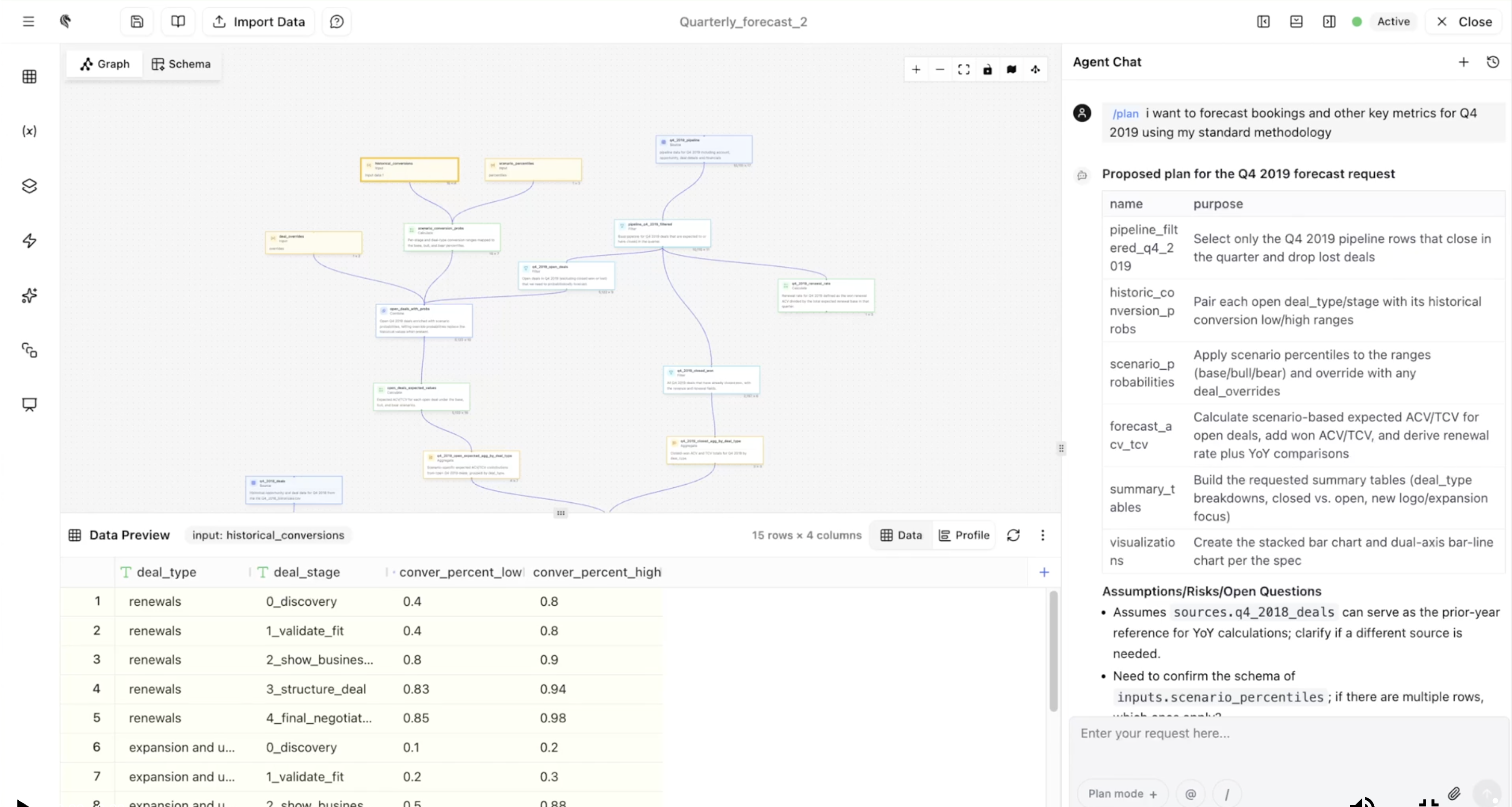
Task: Start a new Agent Chat conversation
Action: (x=1463, y=62)
